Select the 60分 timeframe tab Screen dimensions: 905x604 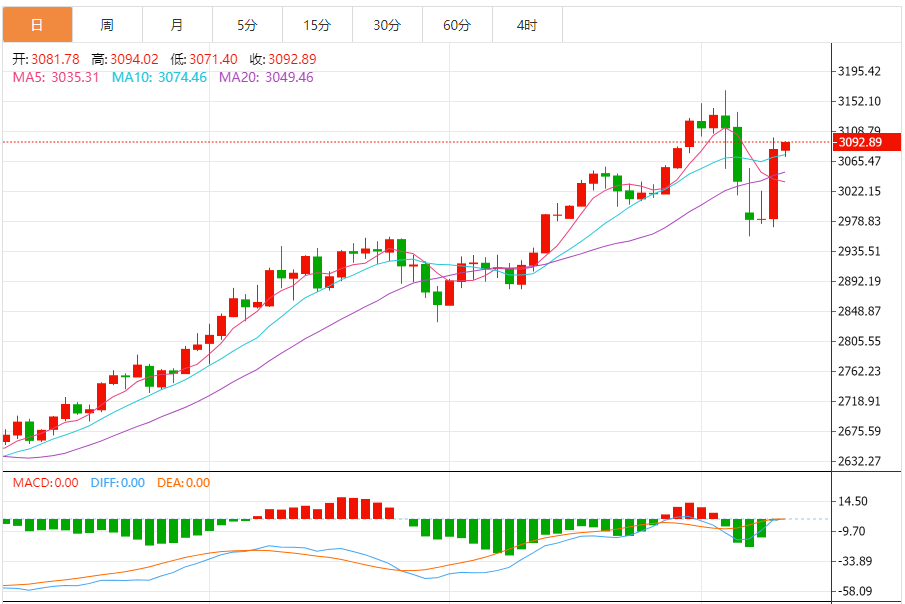(457, 25)
